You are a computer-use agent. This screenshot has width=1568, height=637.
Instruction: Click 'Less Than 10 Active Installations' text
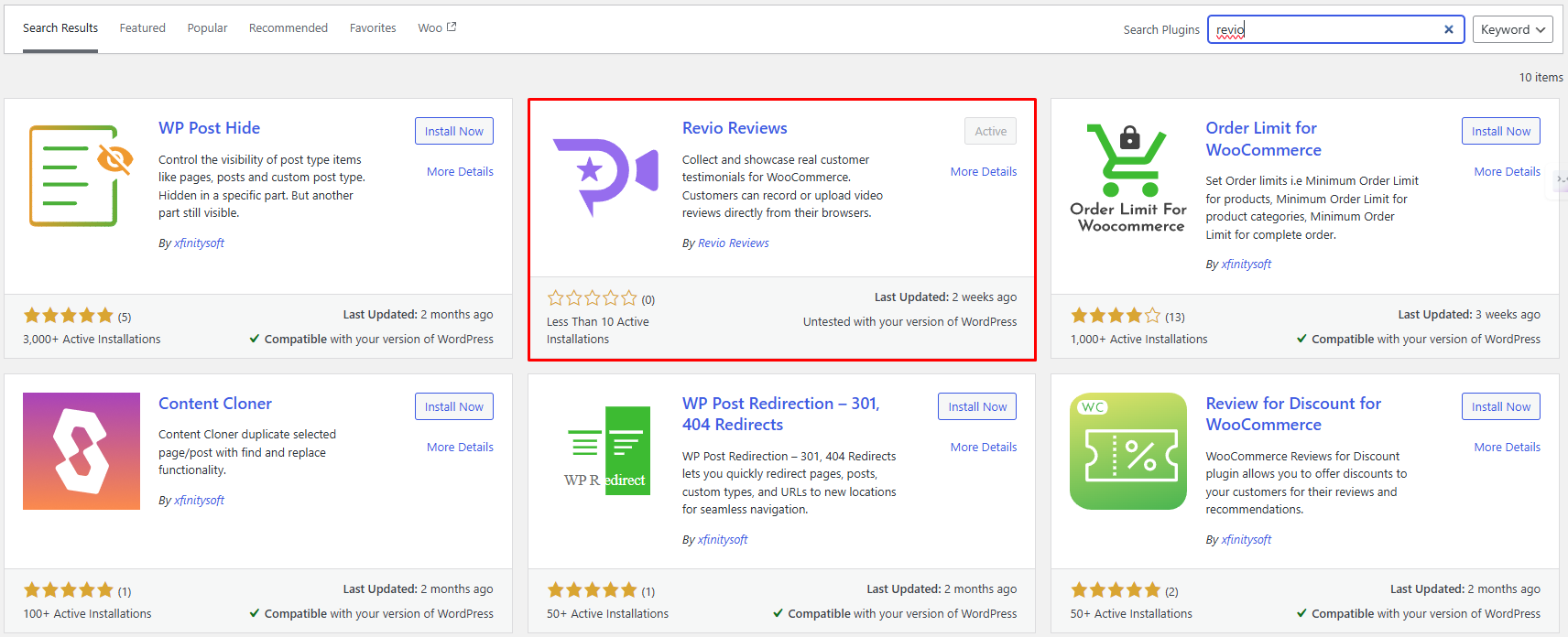click(x=598, y=330)
